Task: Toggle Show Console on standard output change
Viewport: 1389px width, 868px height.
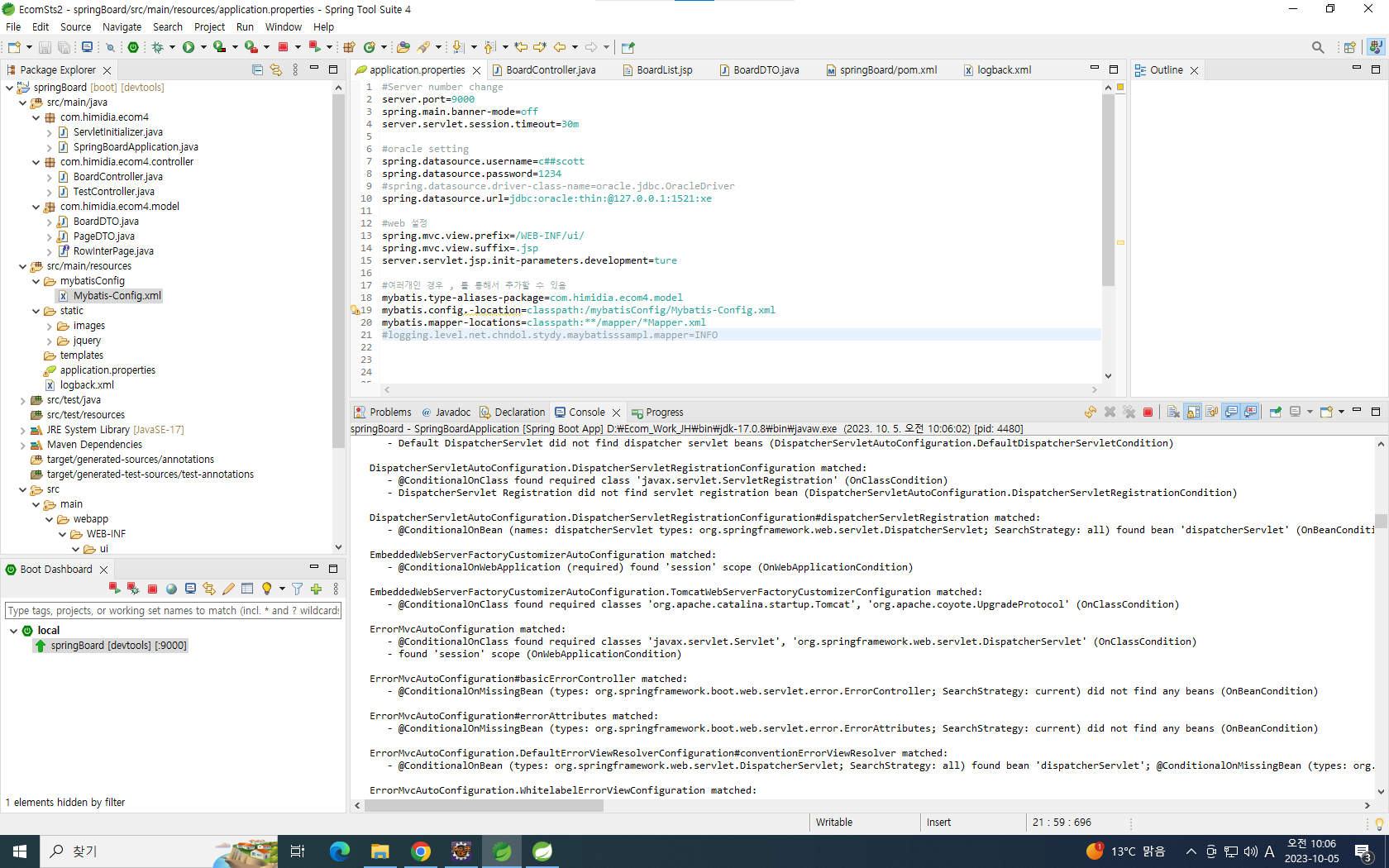Action: click(x=1231, y=412)
